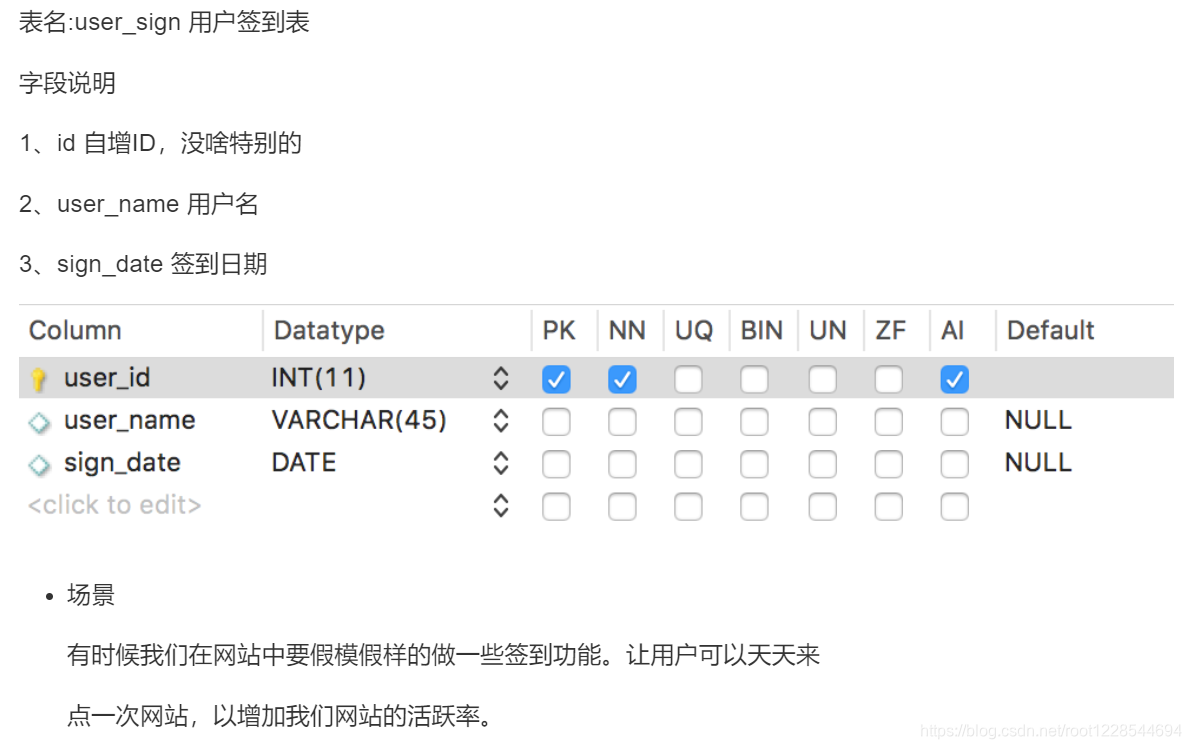Click the BIN column header
Screen dimensions: 1191x749
pos(762,330)
